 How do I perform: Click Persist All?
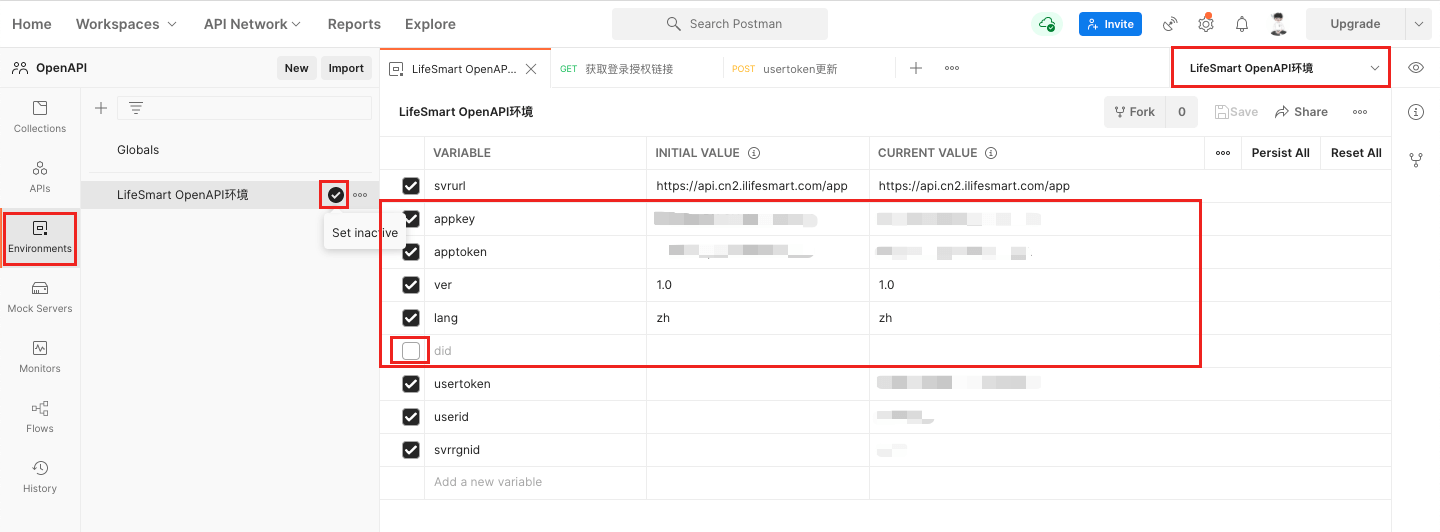[x=1280, y=153]
